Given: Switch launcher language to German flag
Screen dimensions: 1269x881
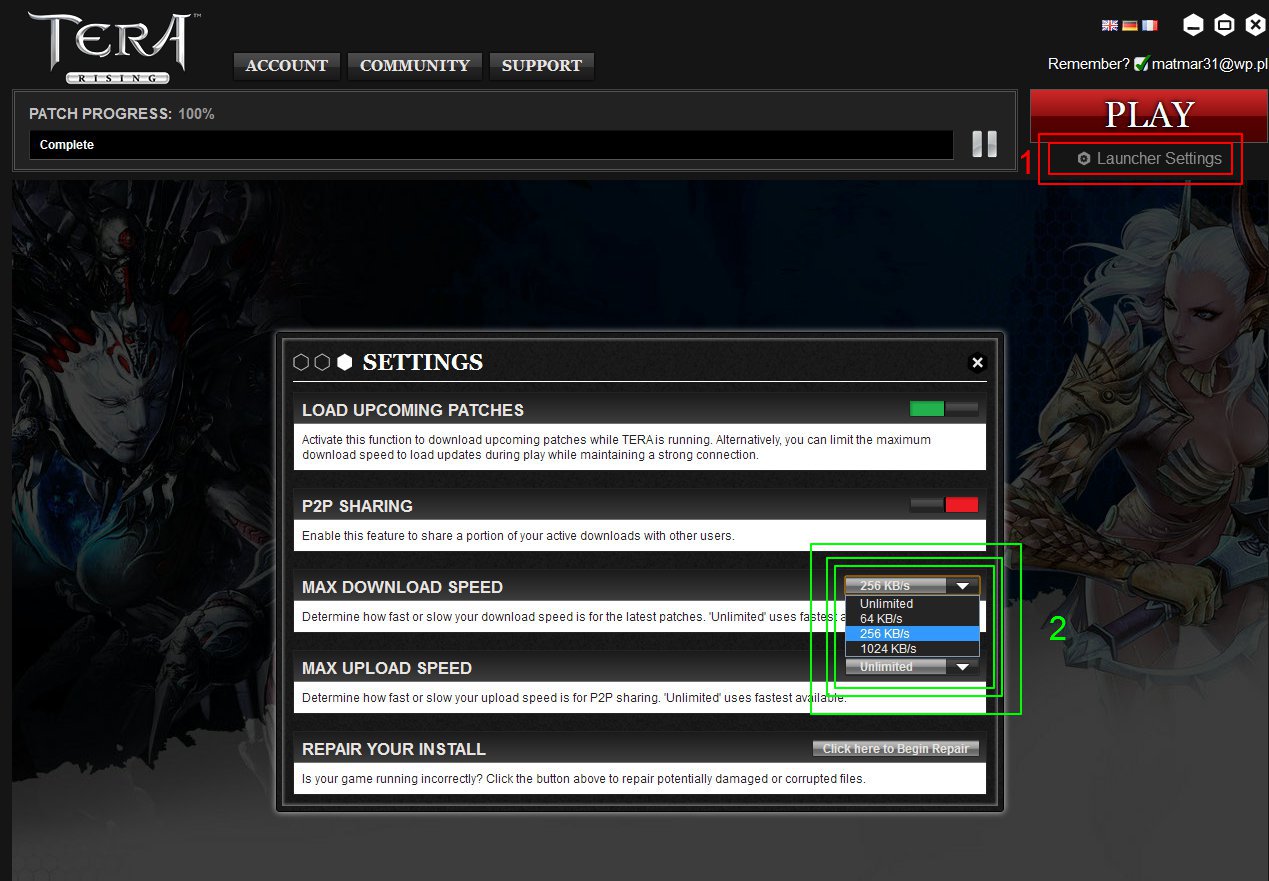Looking at the screenshot, I should (1130, 25).
